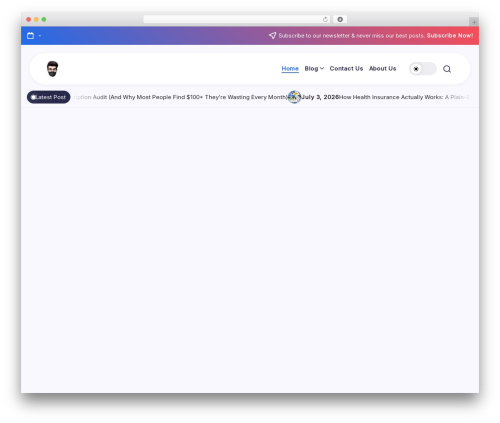Screen dimensions: 500x423
Task: Open a new tab with the plus button
Action: click(474, 22)
